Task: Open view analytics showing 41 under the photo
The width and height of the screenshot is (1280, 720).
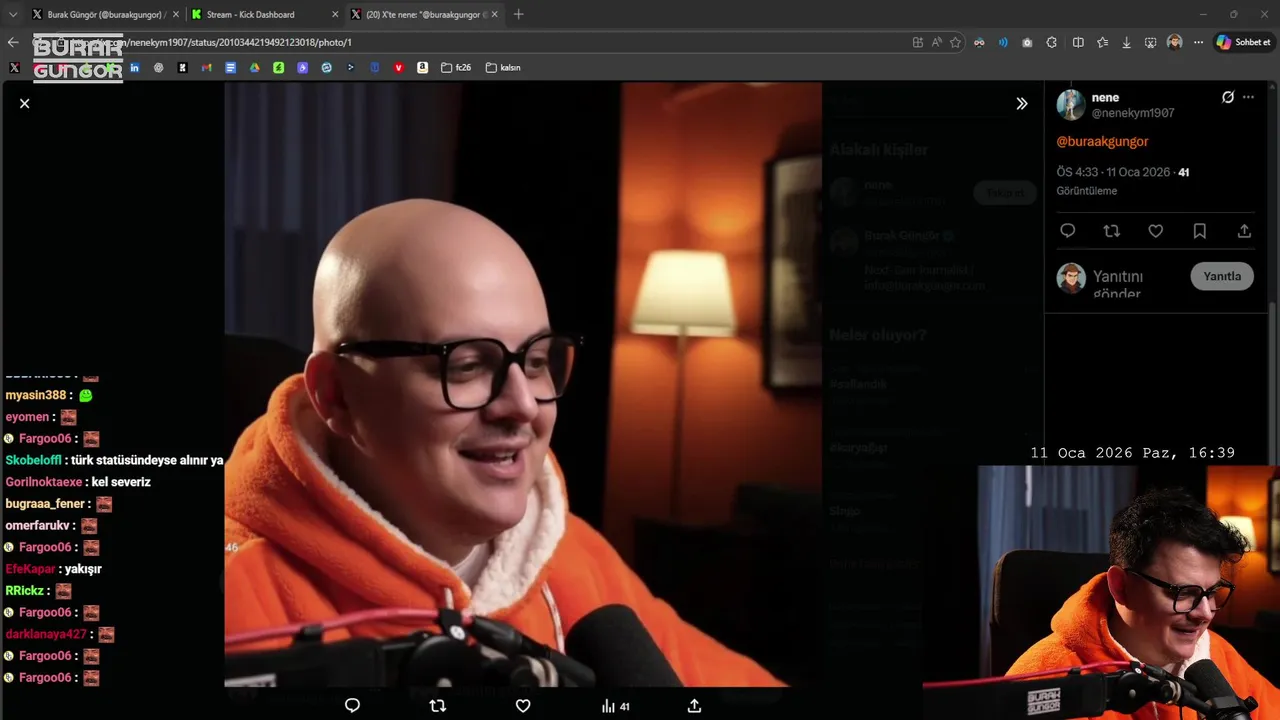Action: point(615,706)
